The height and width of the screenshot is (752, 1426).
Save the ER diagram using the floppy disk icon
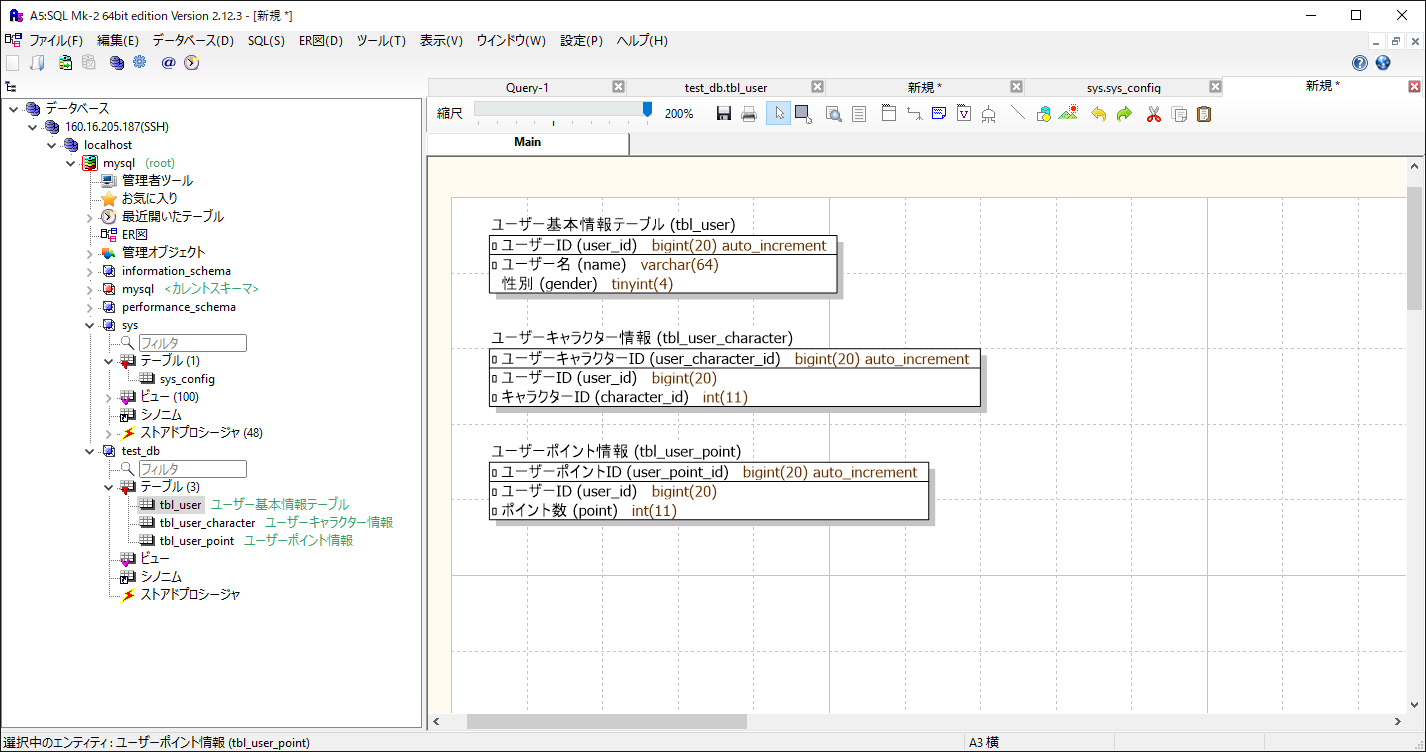723,113
